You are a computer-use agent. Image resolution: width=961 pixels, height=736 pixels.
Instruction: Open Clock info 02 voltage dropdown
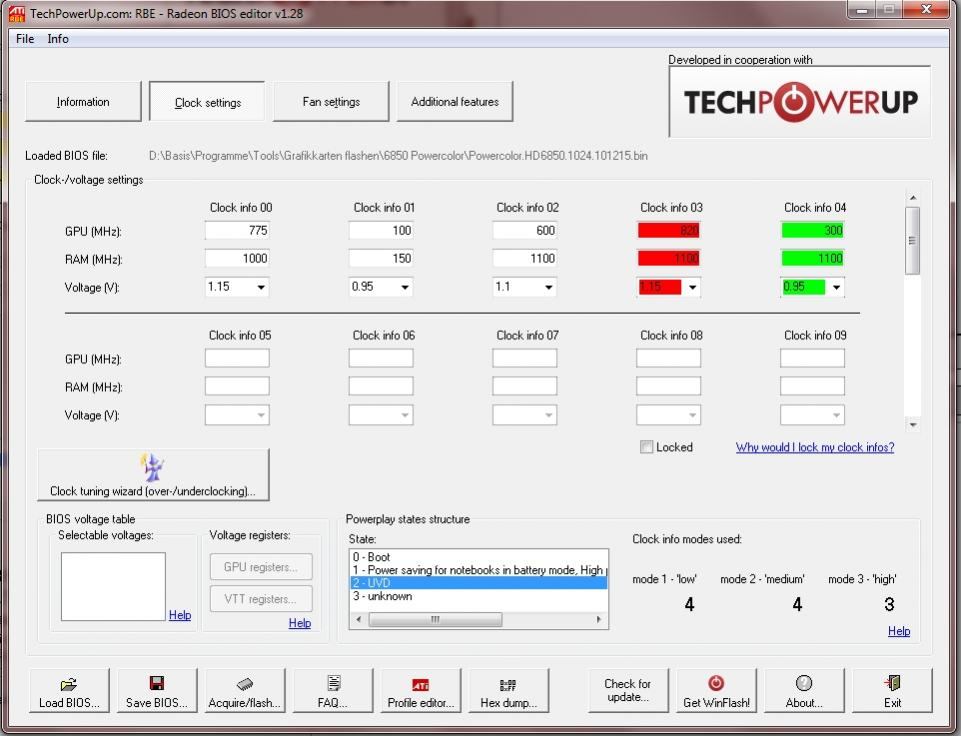point(549,287)
